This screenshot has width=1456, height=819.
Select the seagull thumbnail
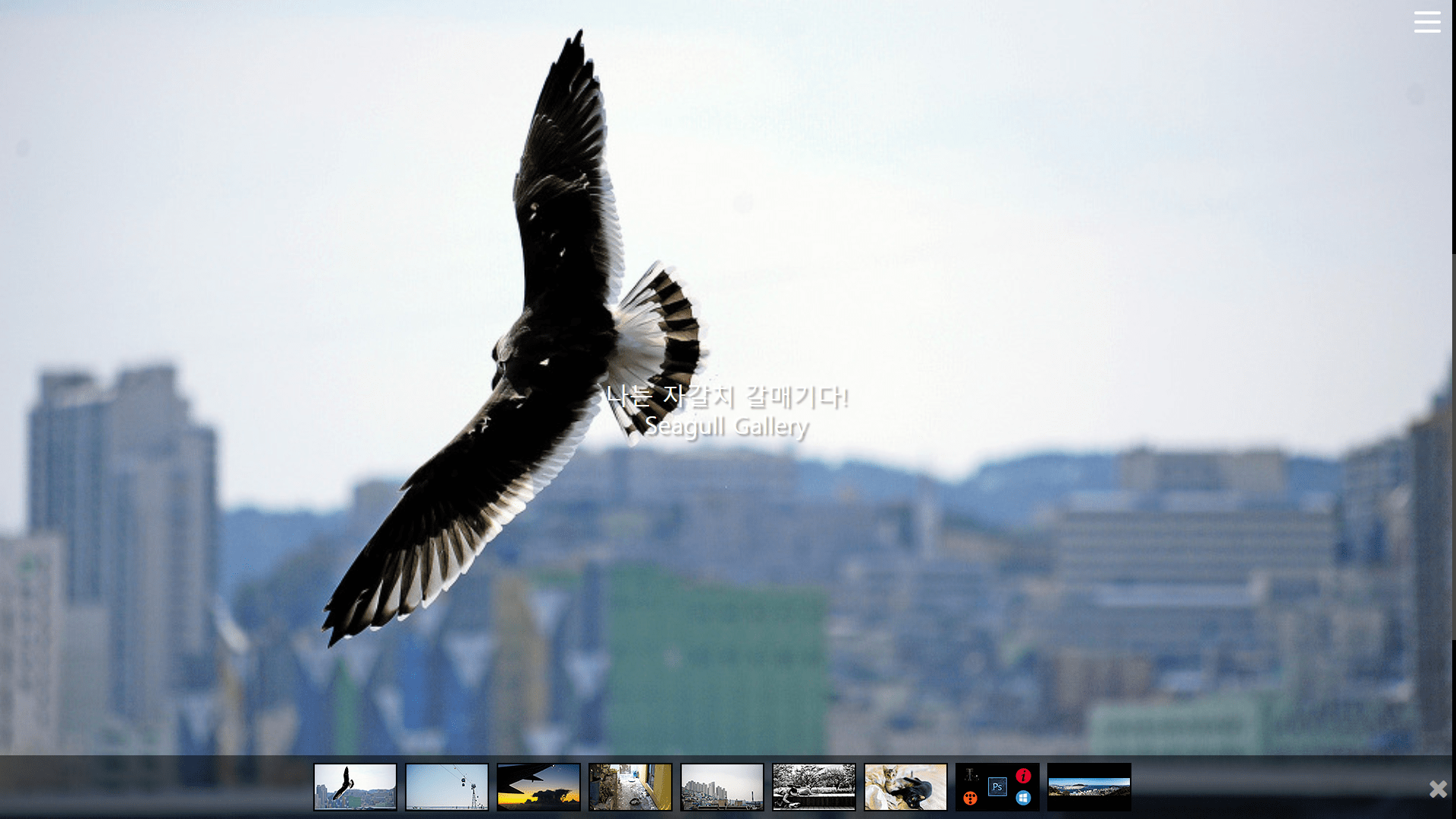(355, 787)
